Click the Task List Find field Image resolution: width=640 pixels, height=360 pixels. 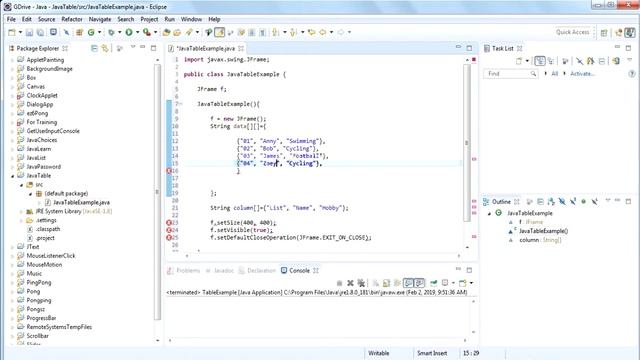point(510,74)
